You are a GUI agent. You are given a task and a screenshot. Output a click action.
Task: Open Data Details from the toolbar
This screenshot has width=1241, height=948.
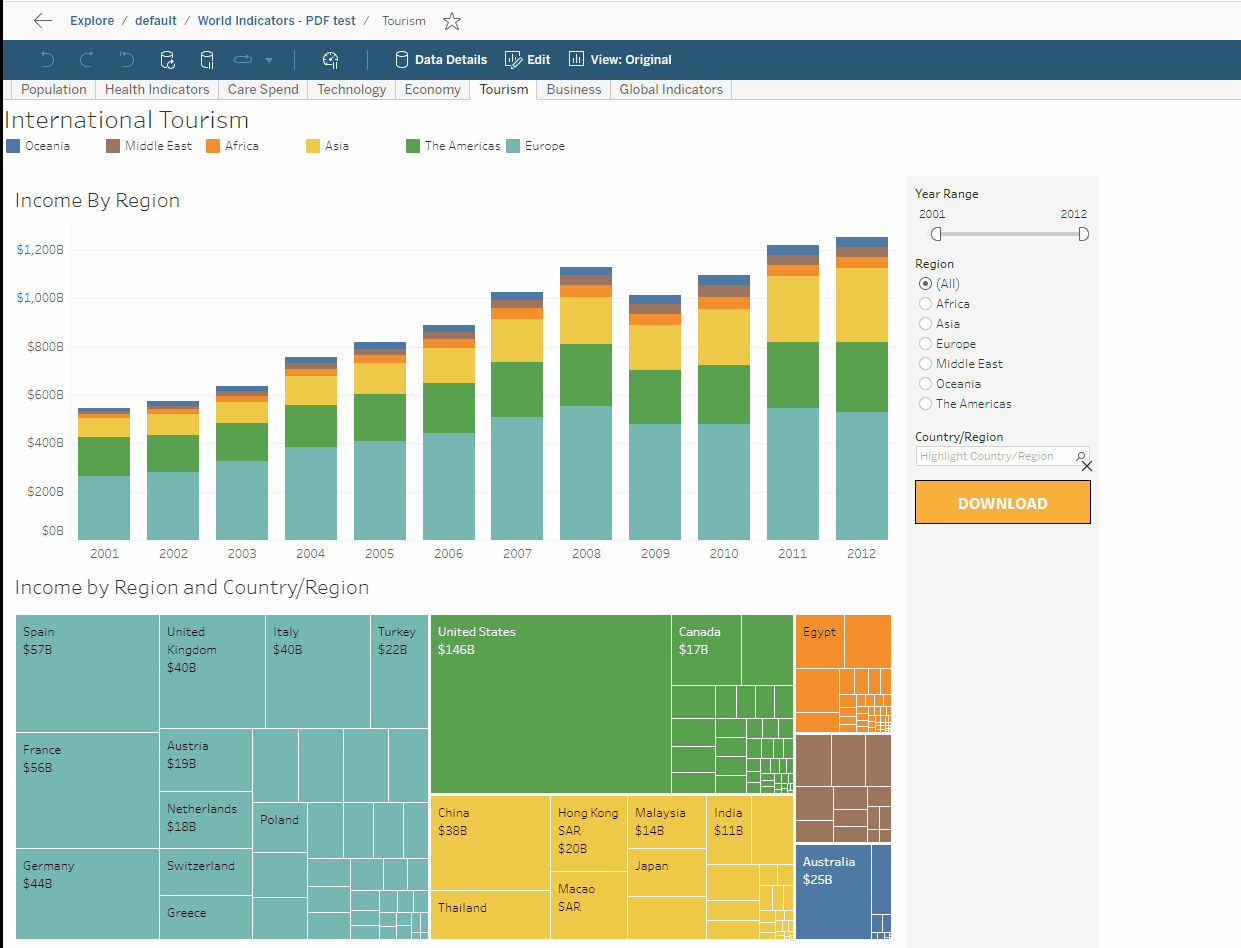pyautogui.click(x=441, y=59)
